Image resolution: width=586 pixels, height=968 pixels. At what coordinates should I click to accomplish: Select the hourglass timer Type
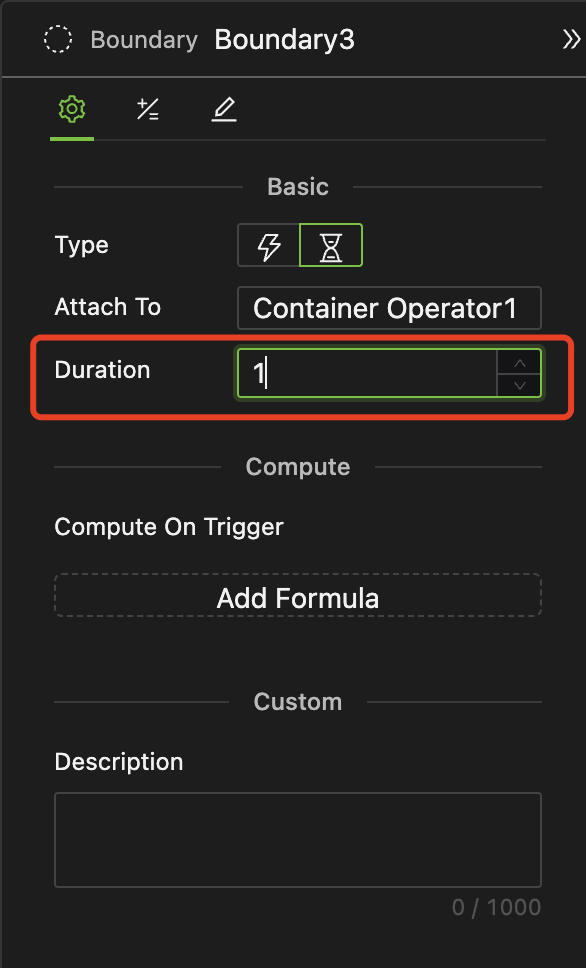331,246
